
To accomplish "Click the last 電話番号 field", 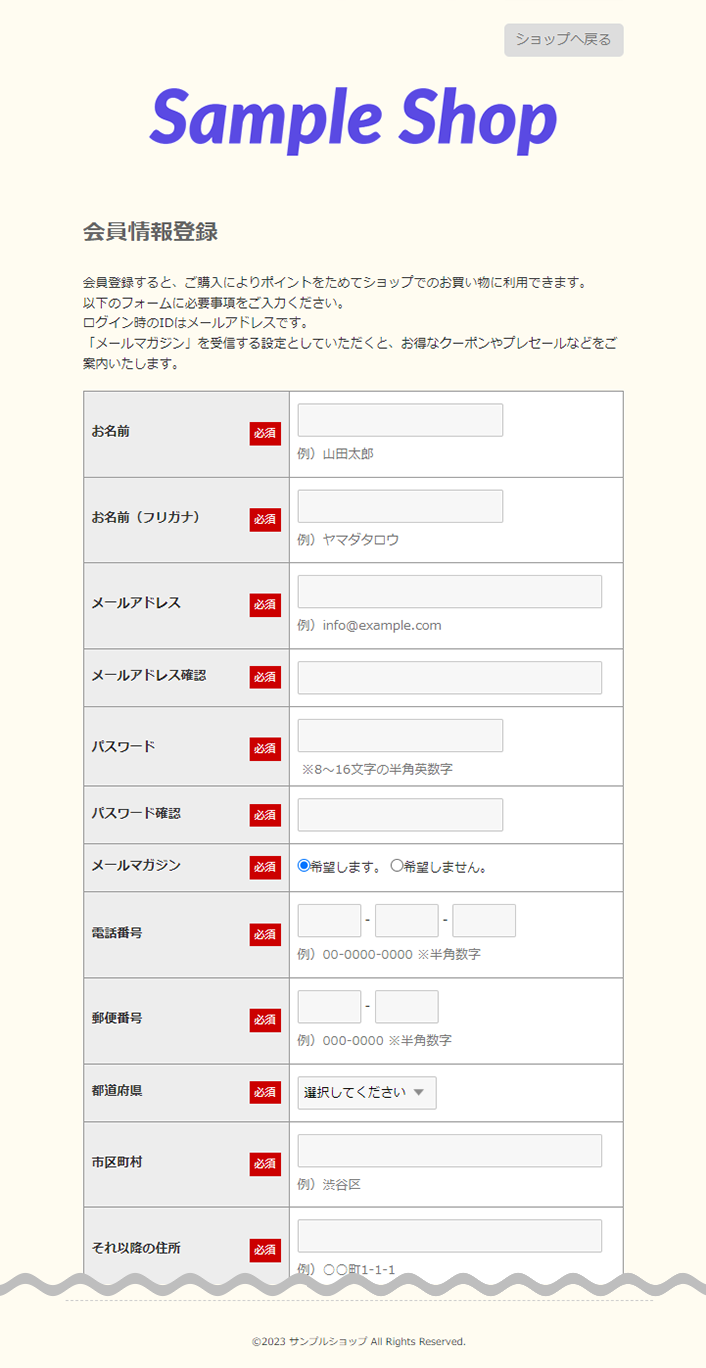I will pyautogui.click(x=484, y=920).
